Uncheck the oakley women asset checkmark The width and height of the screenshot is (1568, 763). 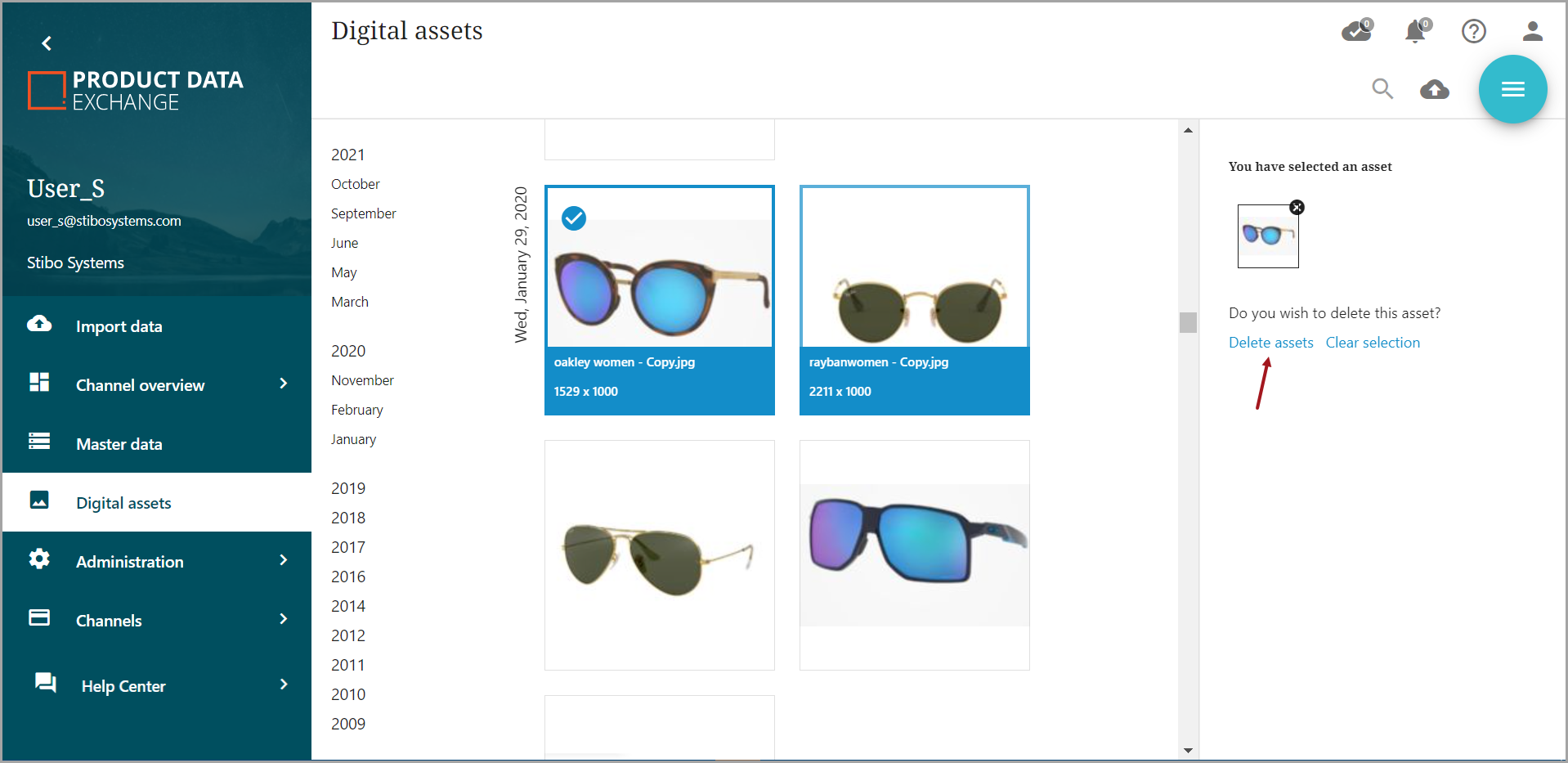pyautogui.click(x=574, y=218)
